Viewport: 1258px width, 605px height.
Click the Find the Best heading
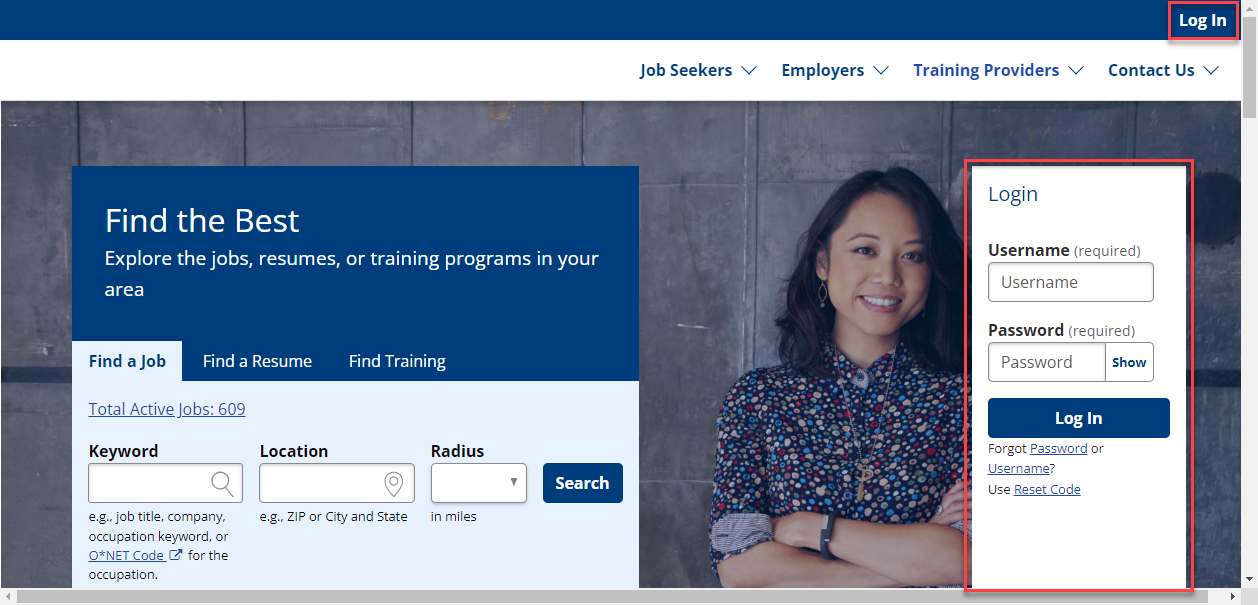(202, 220)
